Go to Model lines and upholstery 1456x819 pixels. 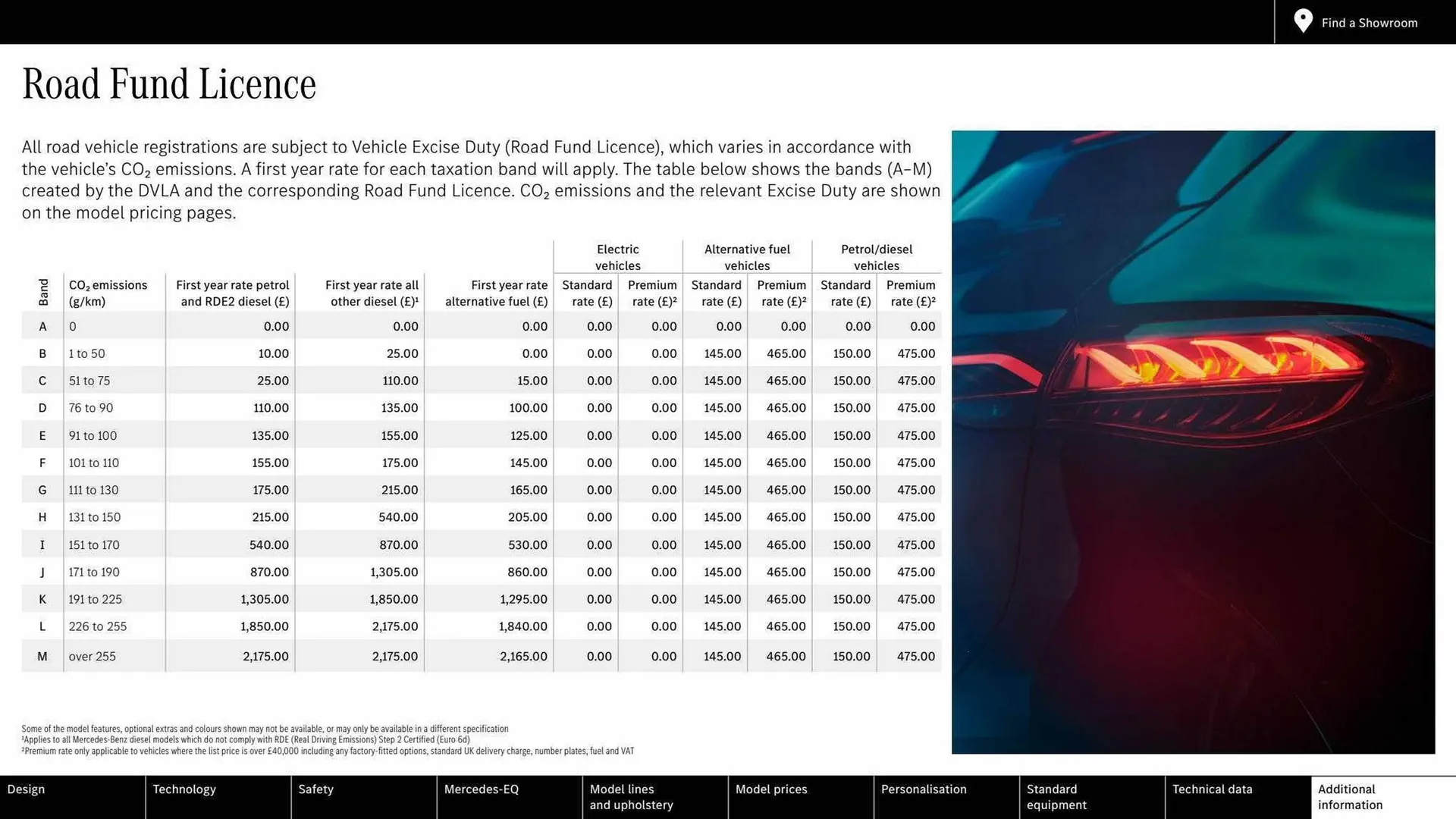pos(631,797)
